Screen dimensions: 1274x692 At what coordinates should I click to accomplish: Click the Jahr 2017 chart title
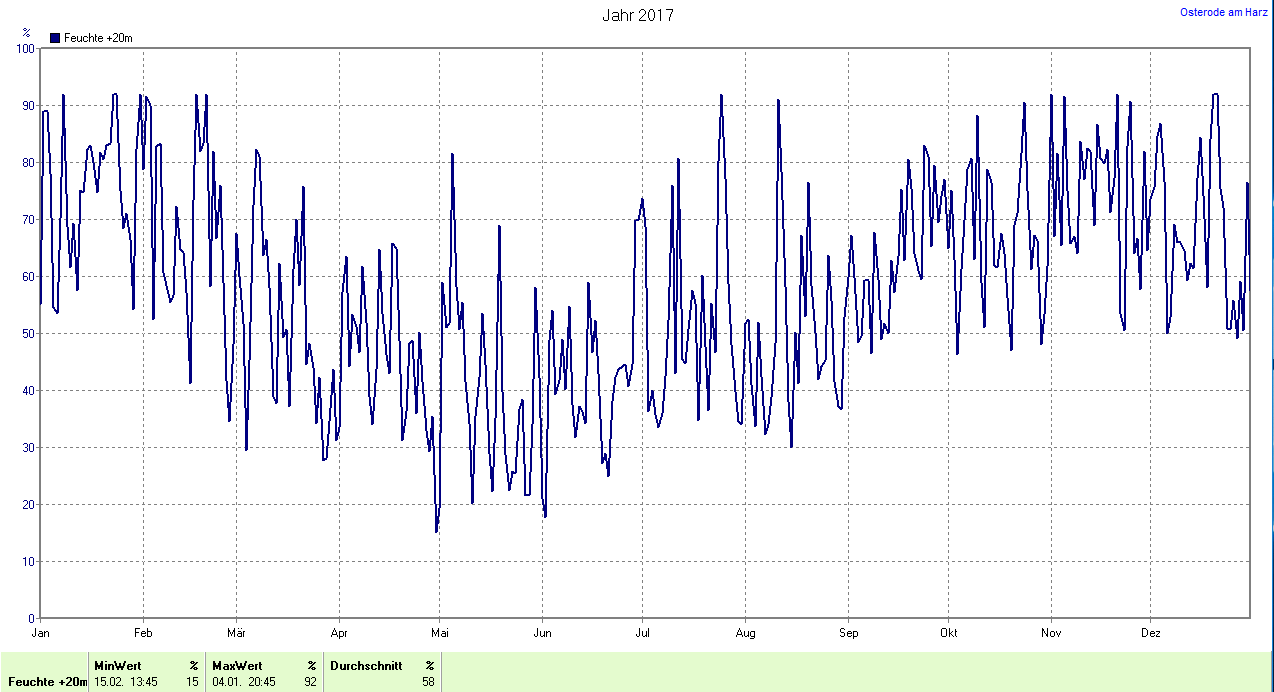point(637,15)
